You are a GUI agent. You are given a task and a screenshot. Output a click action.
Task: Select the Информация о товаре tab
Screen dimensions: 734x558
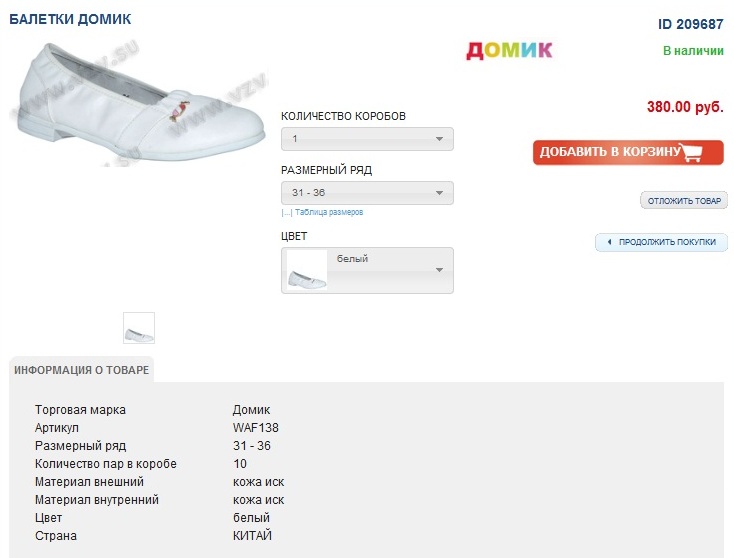tap(82, 370)
